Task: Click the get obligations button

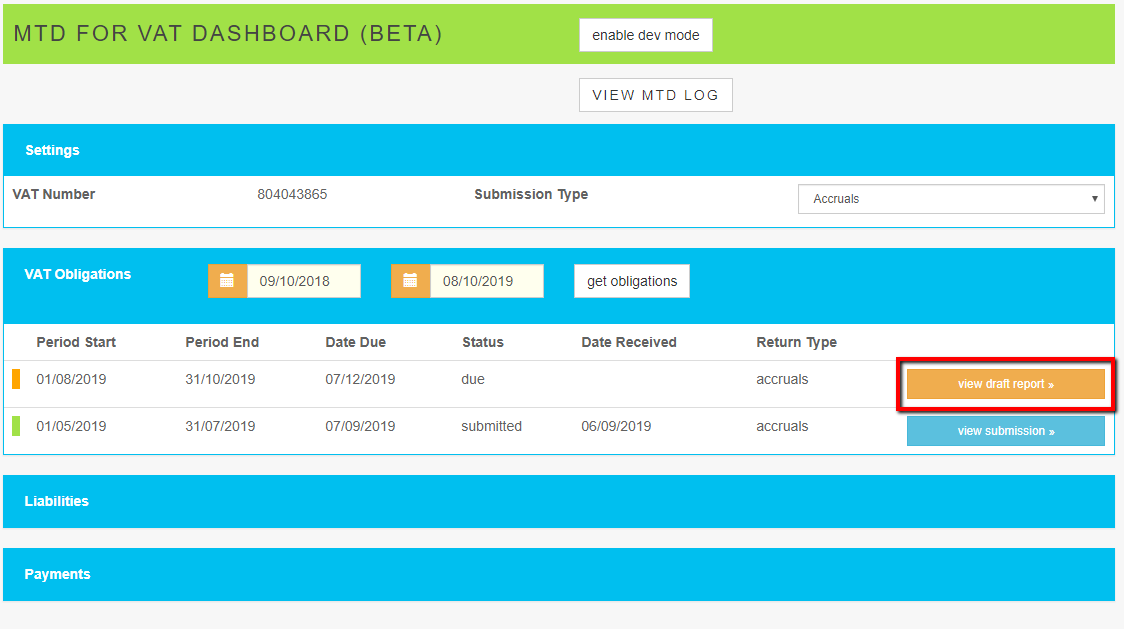Action: coord(632,280)
